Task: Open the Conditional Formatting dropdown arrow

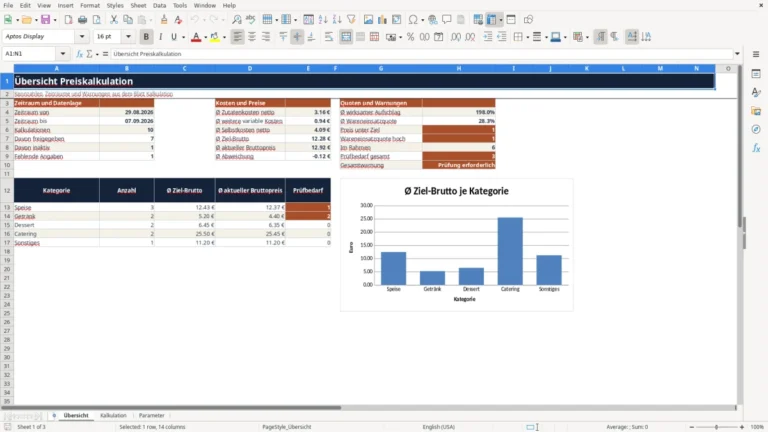Action: click(587, 37)
